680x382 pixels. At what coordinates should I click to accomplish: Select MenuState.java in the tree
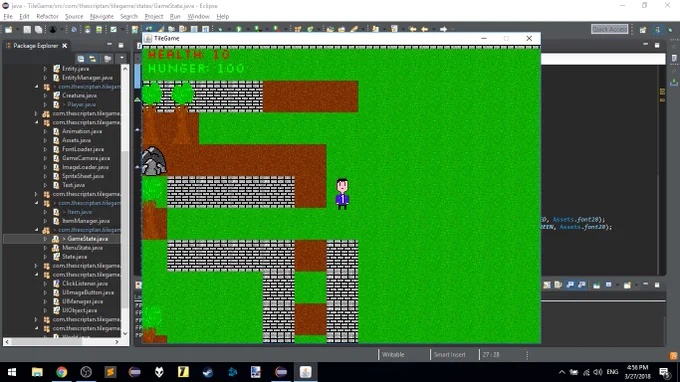point(82,248)
